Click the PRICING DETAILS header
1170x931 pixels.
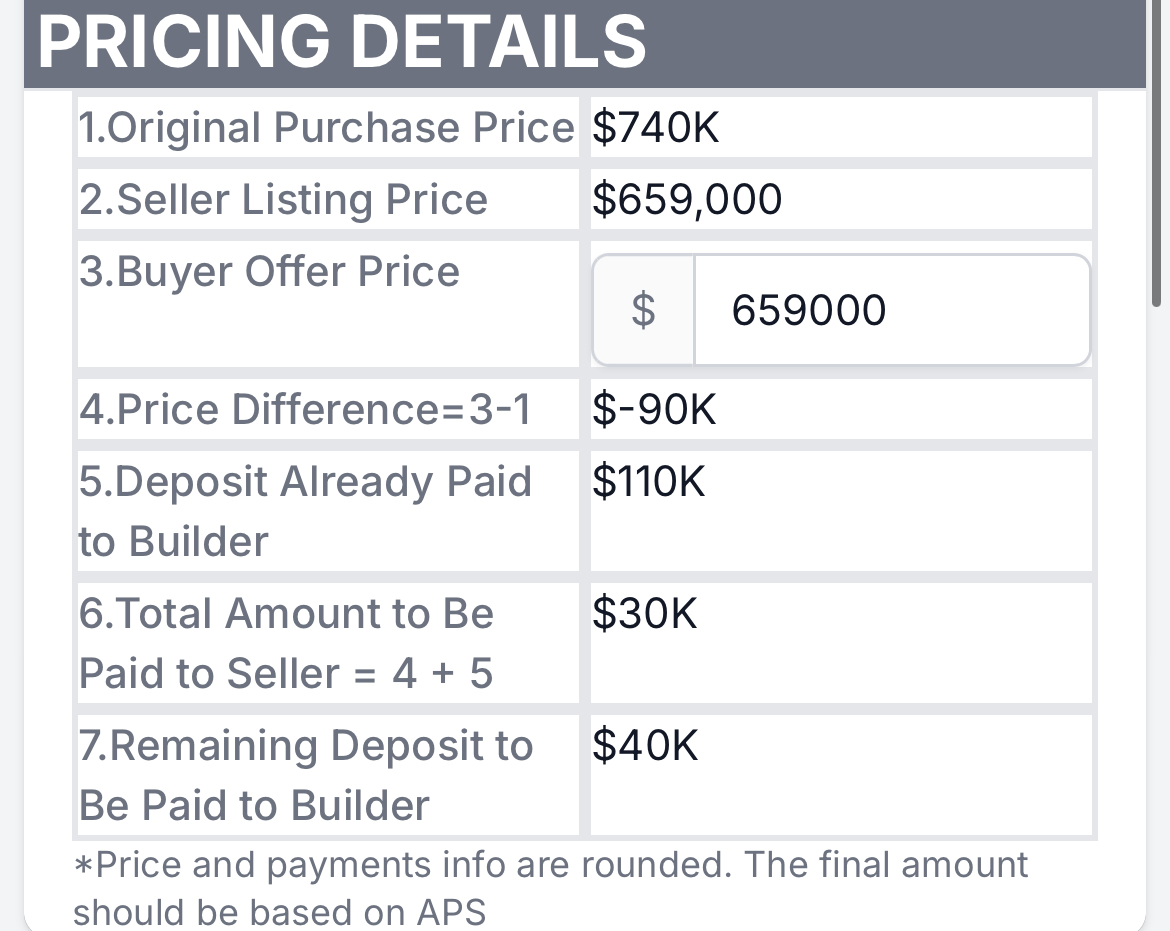(x=342, y=41)
